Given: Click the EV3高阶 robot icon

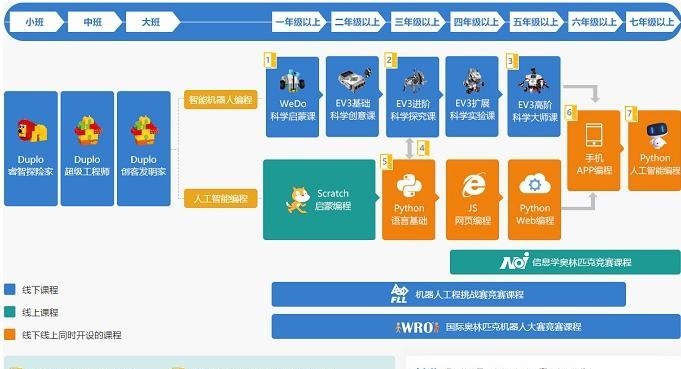Looking at the screenshot, I should (533, 81).
